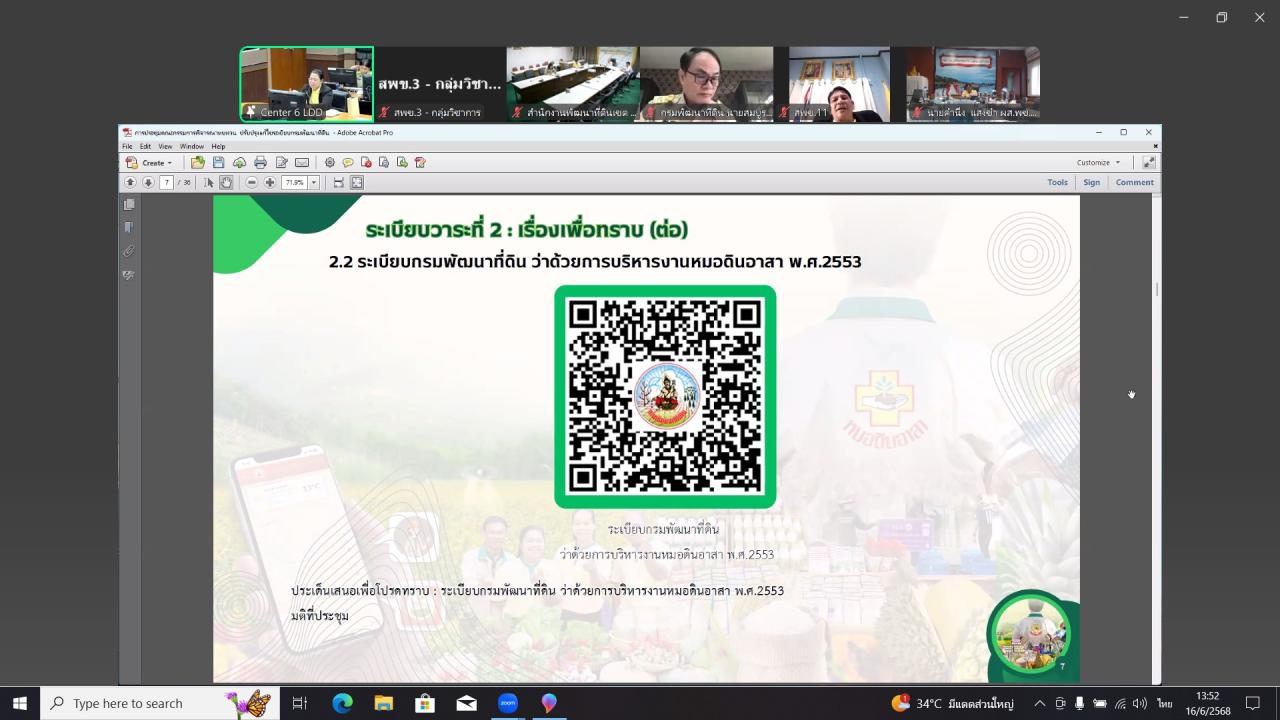Viewport: 1280px width, 720px height.
Task: Open the Bookmarks panel
Action: pos(128,227)
